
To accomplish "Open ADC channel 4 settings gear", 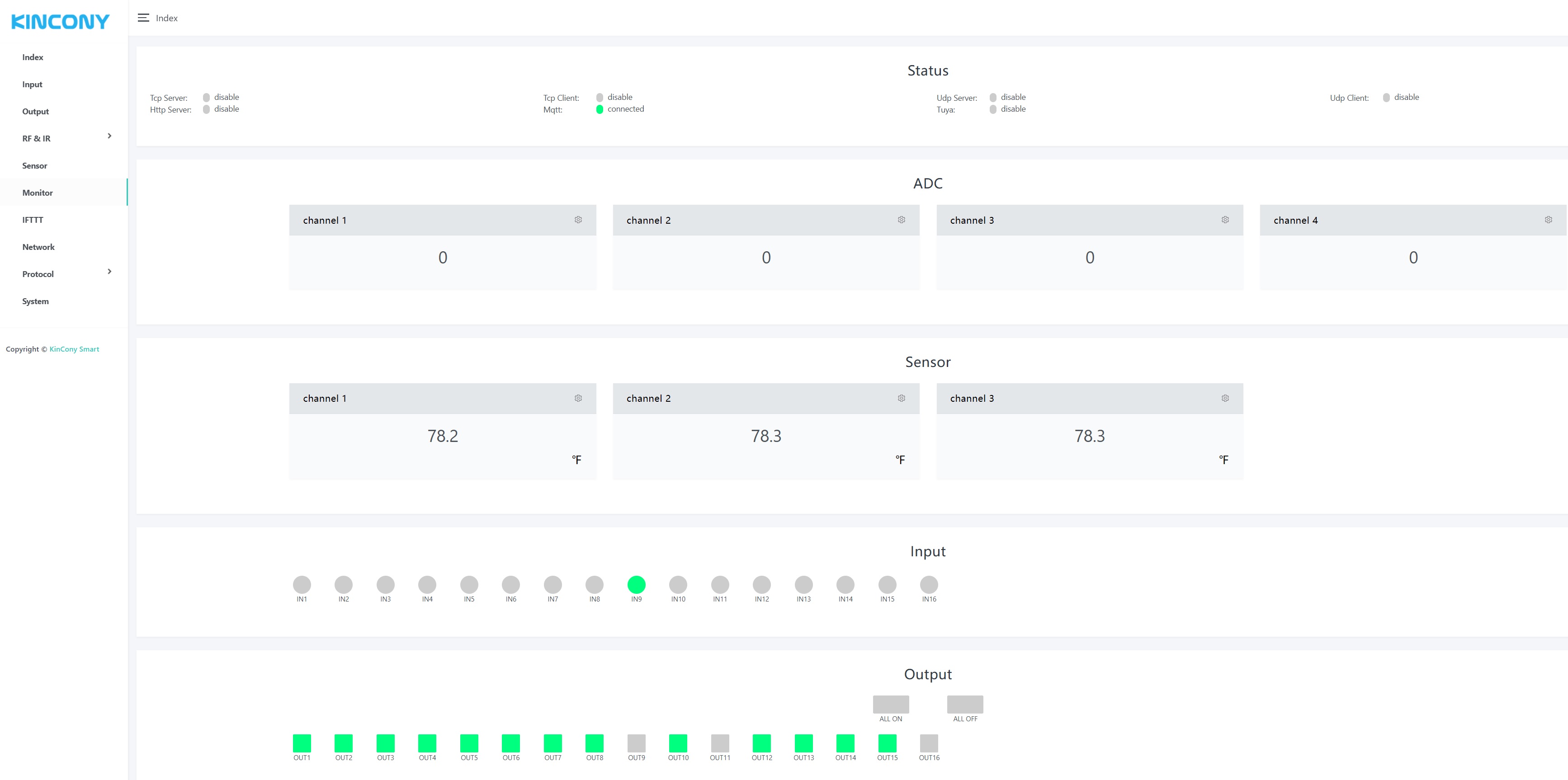I will (1548, 220).
